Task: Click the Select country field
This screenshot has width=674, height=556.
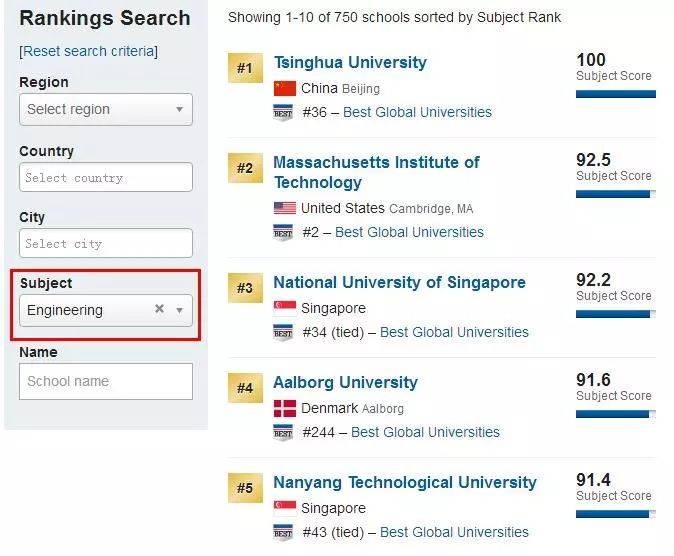Action: tap(106, 177)
